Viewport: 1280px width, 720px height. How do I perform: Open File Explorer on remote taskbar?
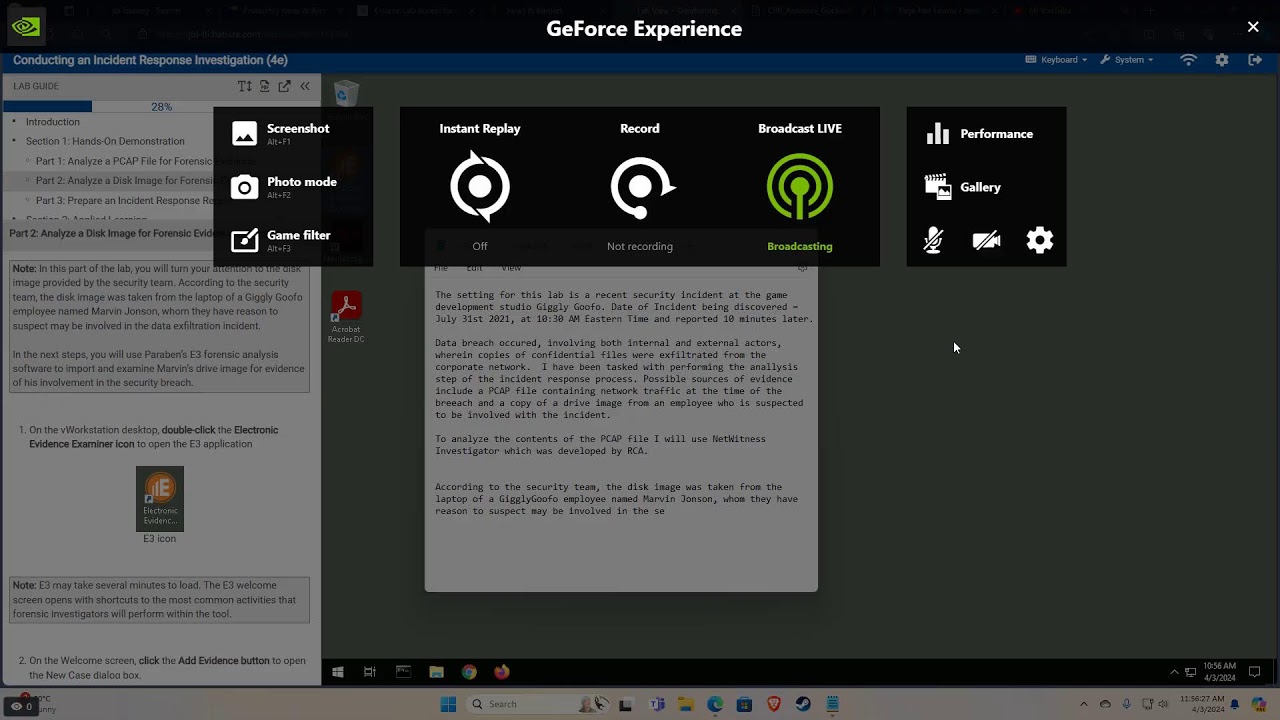(x=436, y=672)
